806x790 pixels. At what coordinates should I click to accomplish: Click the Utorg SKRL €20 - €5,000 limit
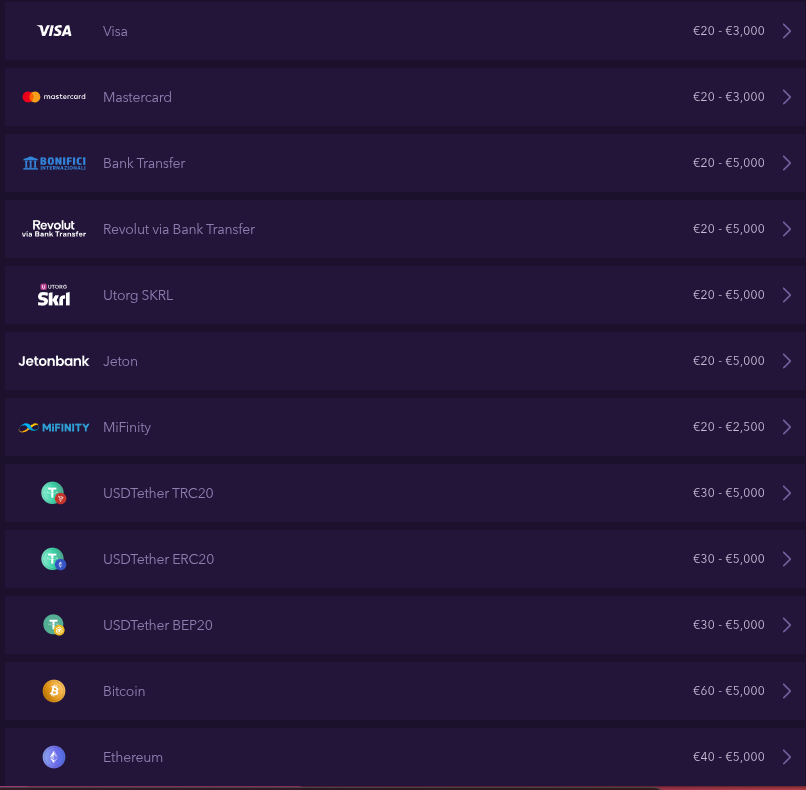[728, 295]
